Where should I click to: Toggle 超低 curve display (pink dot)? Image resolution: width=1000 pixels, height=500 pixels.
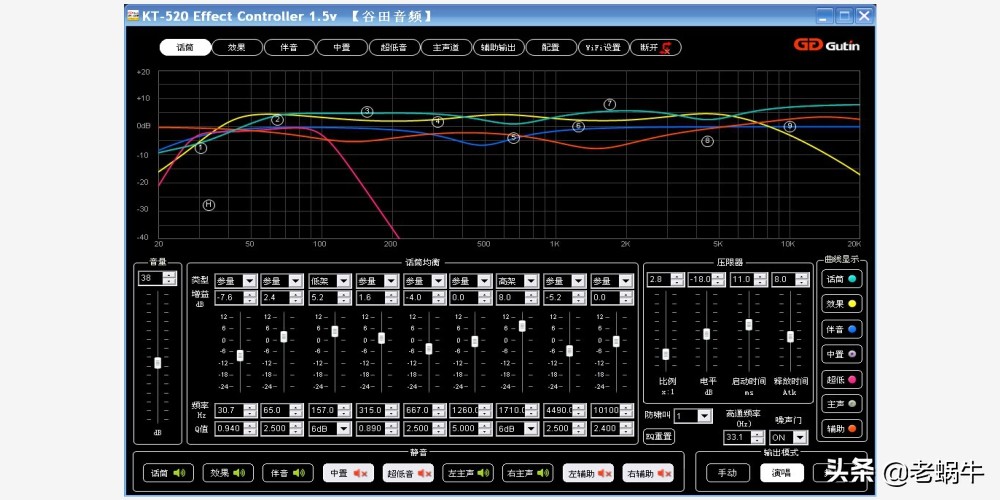click(x=841, y=379)
